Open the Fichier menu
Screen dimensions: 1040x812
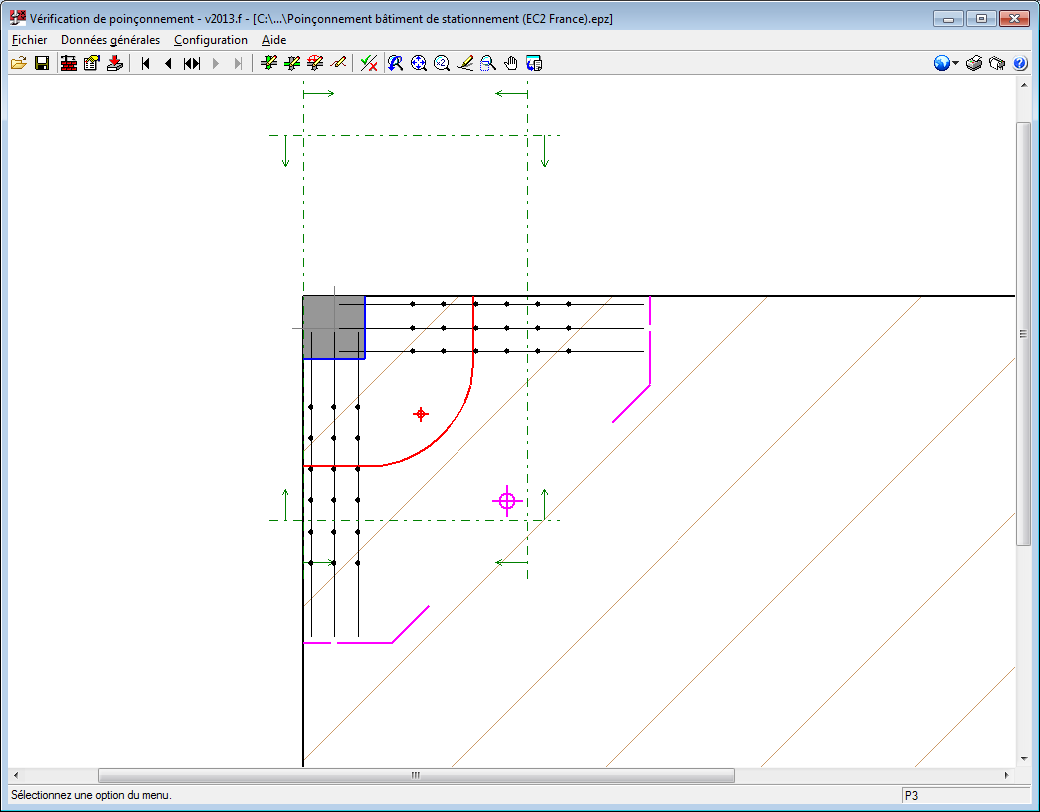click(x=29, y=40)
